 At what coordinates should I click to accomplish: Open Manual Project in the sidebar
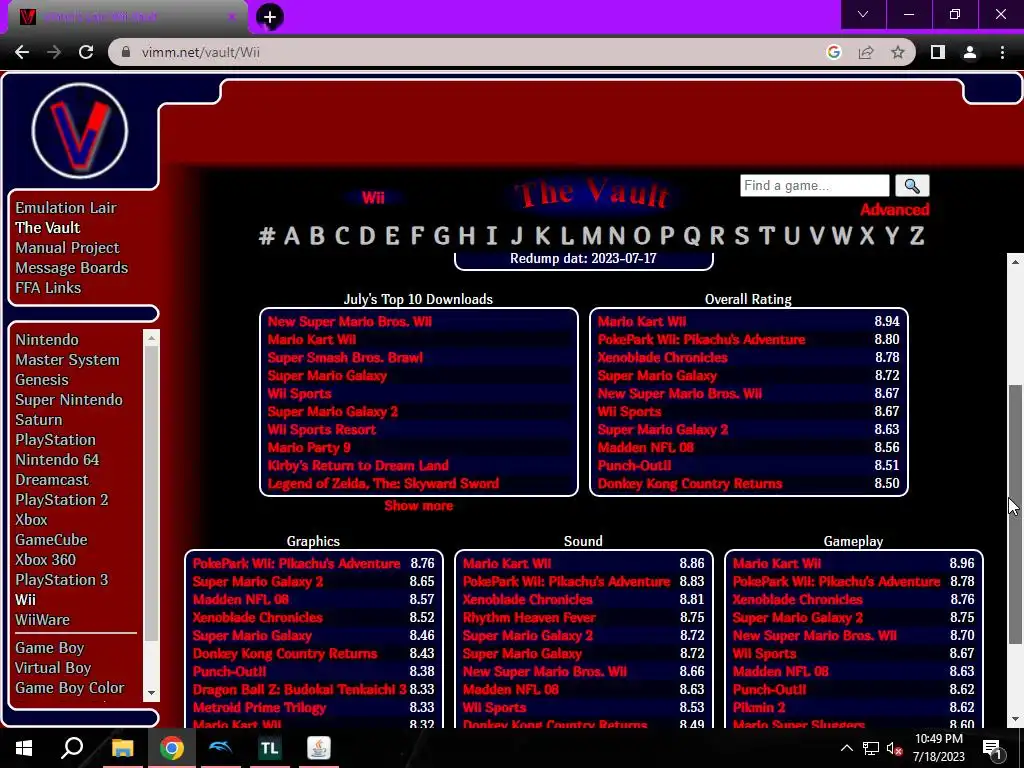click(x=67, y=248)
